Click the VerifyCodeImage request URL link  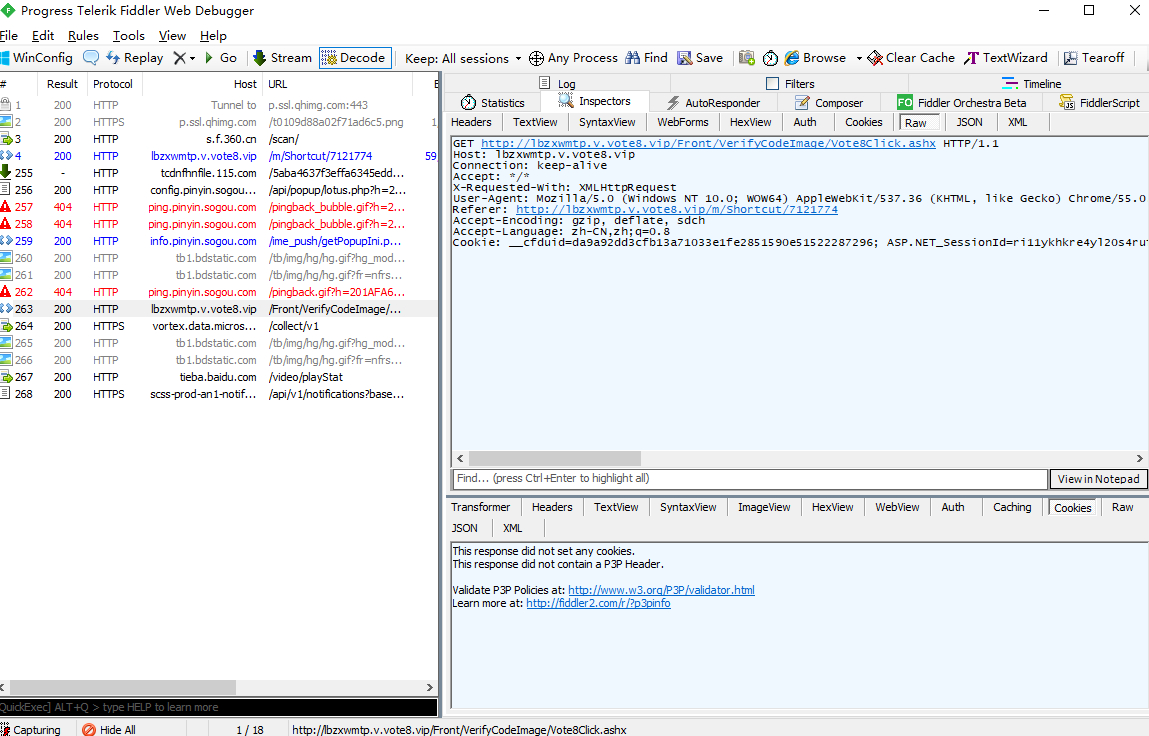[x=708, y=143]
